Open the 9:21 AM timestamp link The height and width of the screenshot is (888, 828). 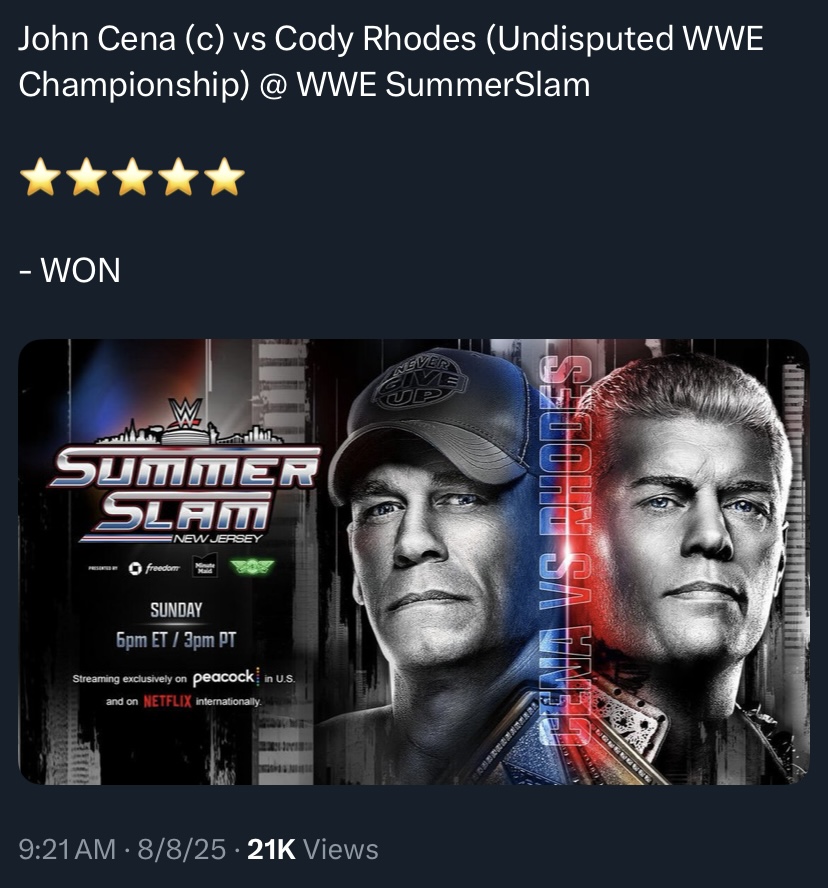click(x=67, y=849)
